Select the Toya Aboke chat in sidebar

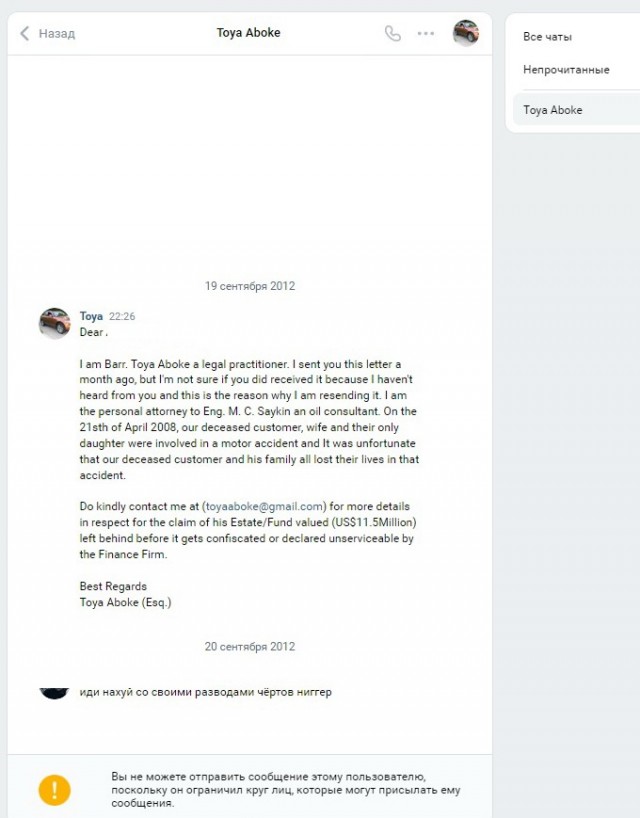576,110
